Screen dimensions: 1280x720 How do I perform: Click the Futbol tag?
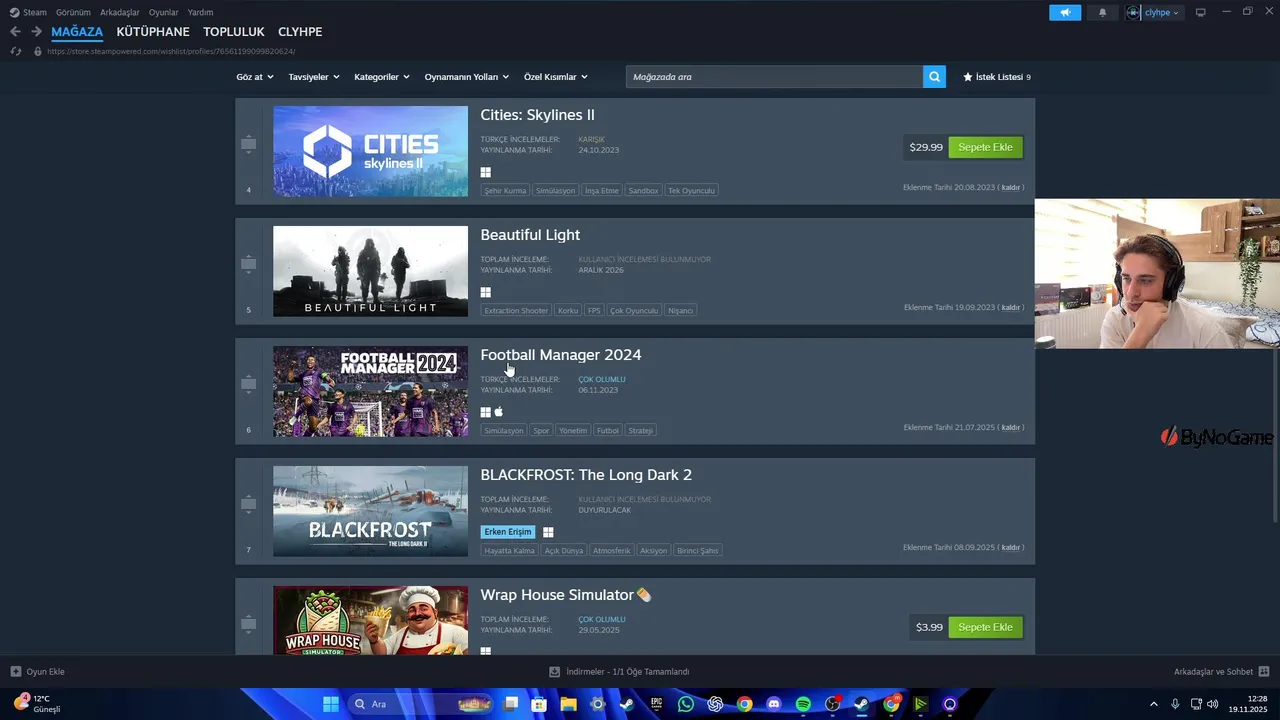(608, 430)
